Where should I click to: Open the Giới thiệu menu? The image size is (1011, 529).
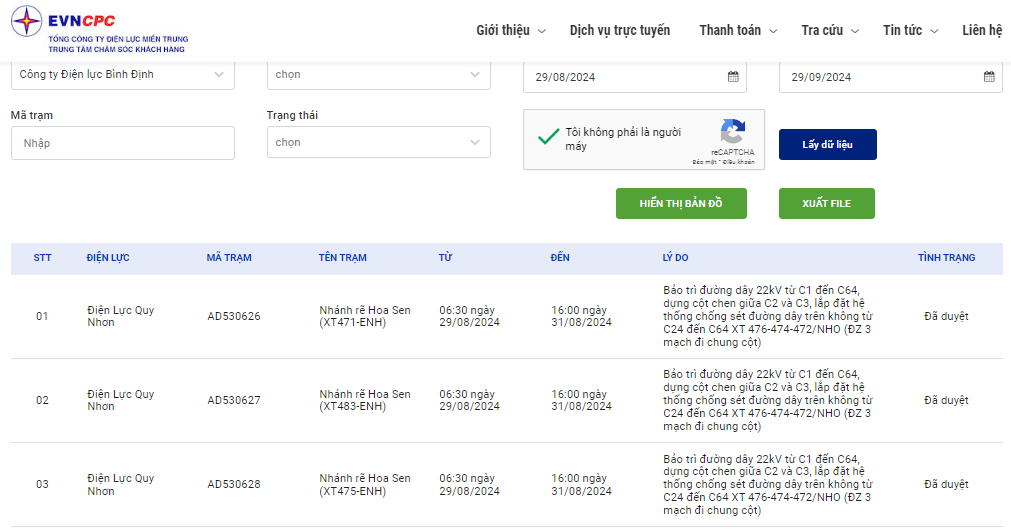pyautogui.click(x=510, y=30)
